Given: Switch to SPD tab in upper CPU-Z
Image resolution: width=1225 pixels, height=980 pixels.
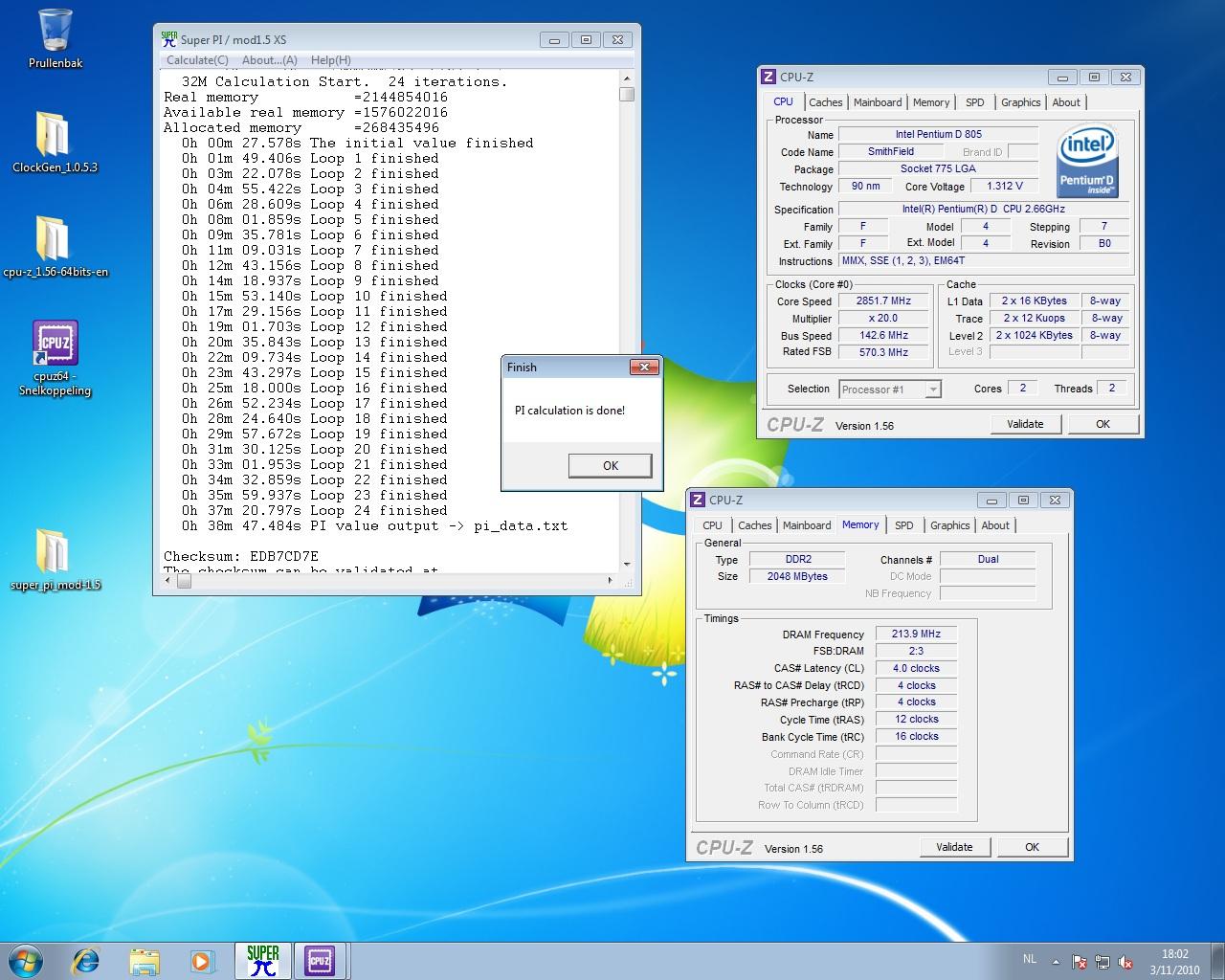Looking at the screenshot, I should pos(974,102).
